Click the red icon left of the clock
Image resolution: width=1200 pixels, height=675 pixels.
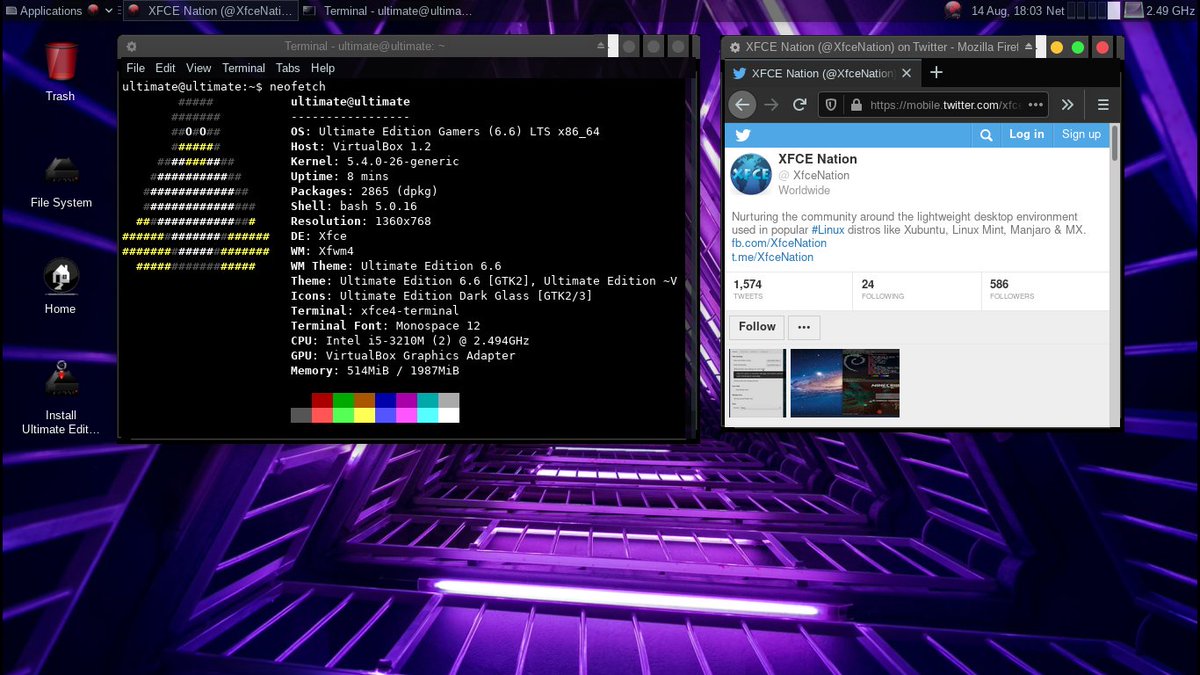(953, 11)
